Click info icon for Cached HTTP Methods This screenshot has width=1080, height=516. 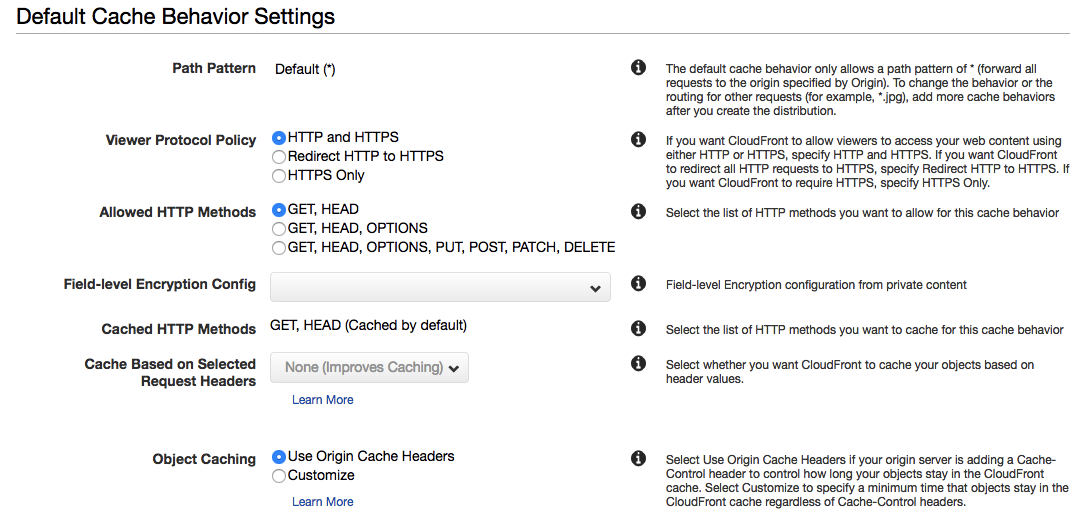638,328
